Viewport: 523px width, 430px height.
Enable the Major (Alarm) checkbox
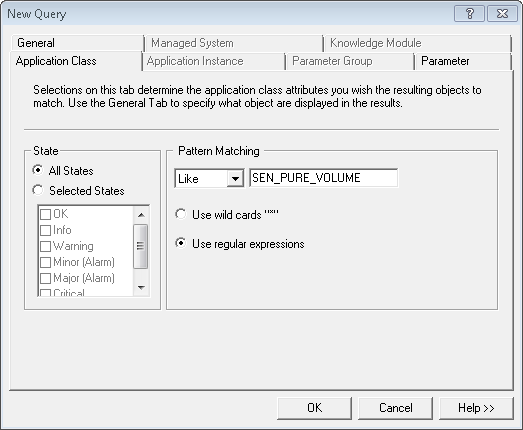click(x=45, y=278)
